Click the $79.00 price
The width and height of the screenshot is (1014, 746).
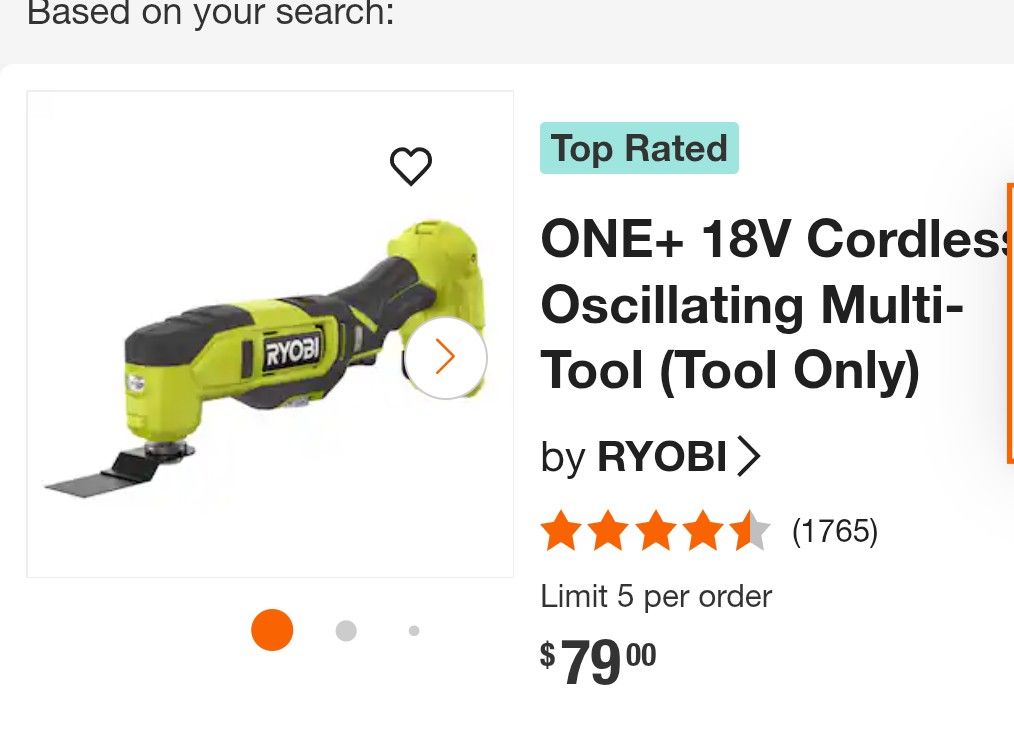click(x=599, y=661)
